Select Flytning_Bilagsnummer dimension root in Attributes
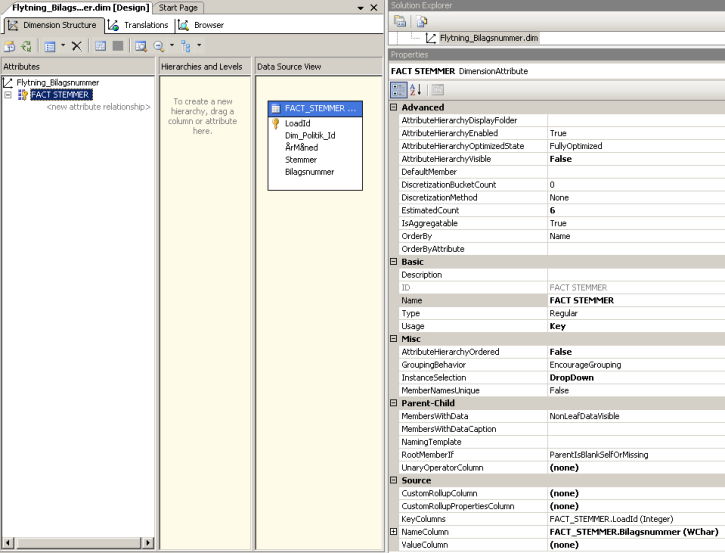 57,82
